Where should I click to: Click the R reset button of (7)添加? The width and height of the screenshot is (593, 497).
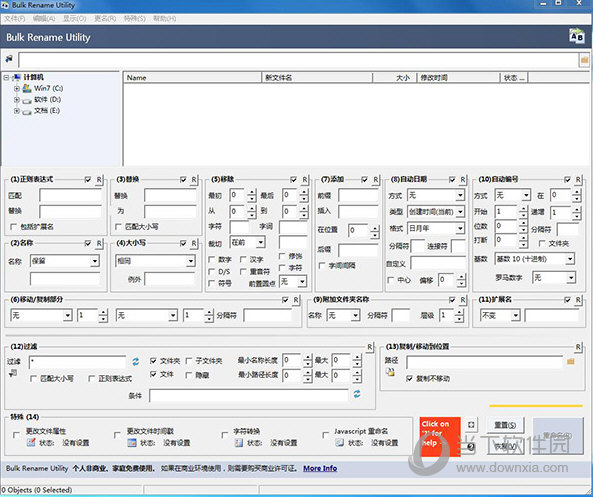[376, 180]
